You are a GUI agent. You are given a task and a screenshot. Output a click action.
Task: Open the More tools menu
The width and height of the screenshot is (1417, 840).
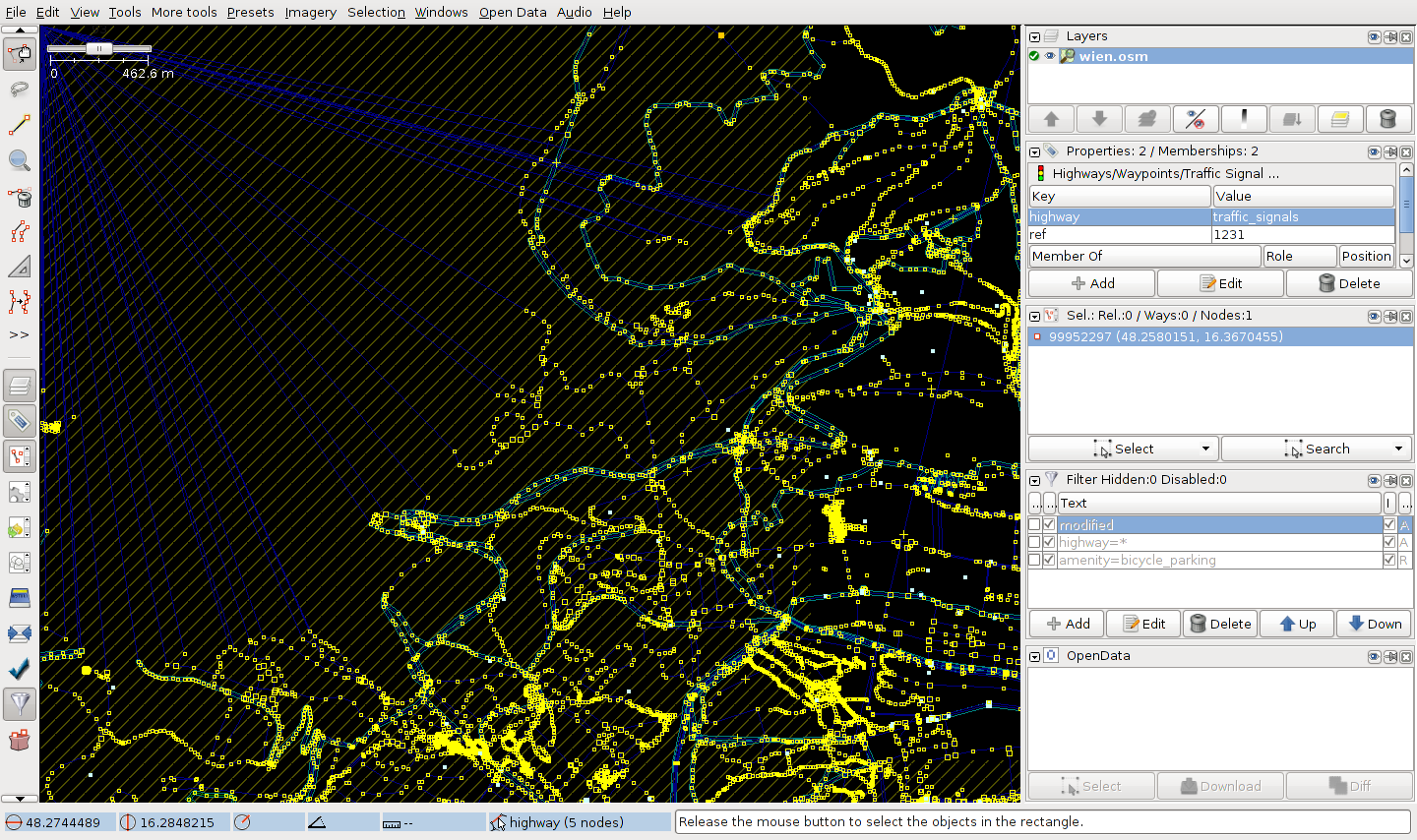coord(184,12)
